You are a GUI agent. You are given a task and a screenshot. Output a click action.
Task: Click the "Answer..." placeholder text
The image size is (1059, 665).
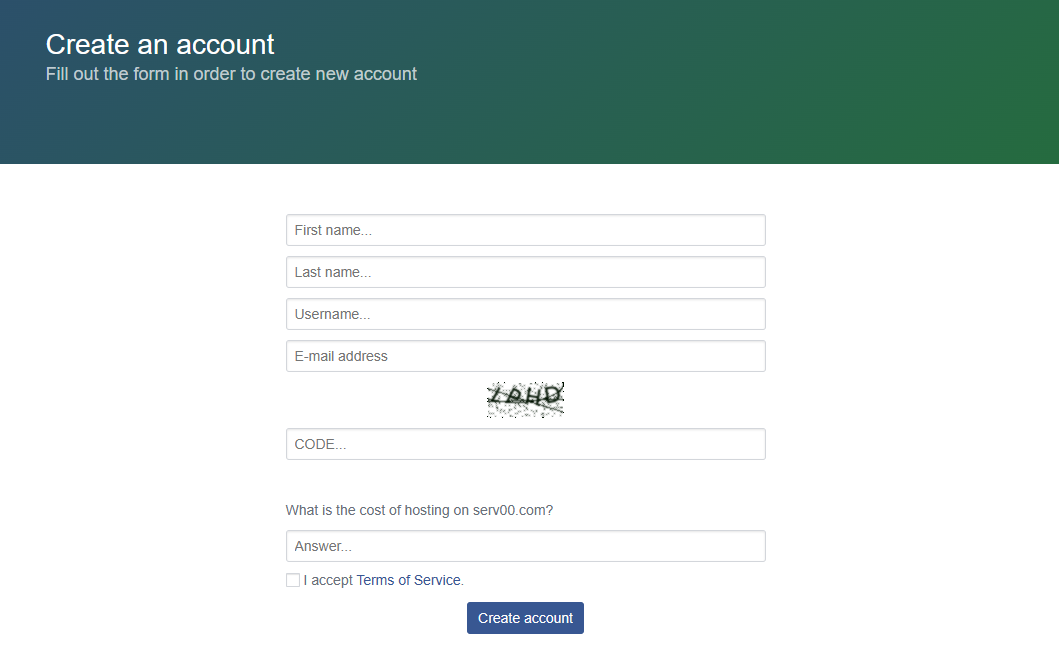tap(323, 546)
